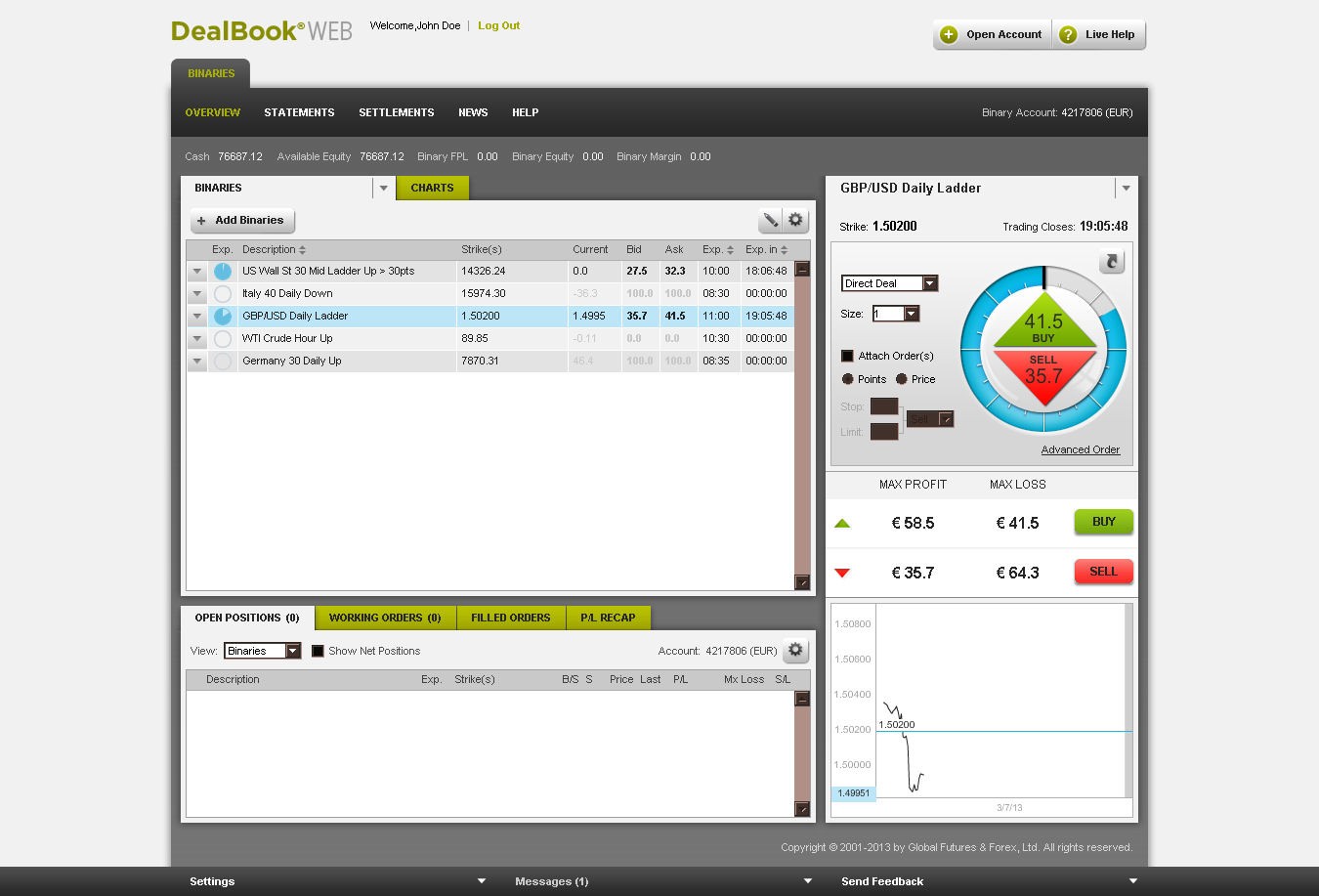This screenshot has height=896, width=1319.
Task: Click the red down triangle in the profit table
Action: pos(842,573)
